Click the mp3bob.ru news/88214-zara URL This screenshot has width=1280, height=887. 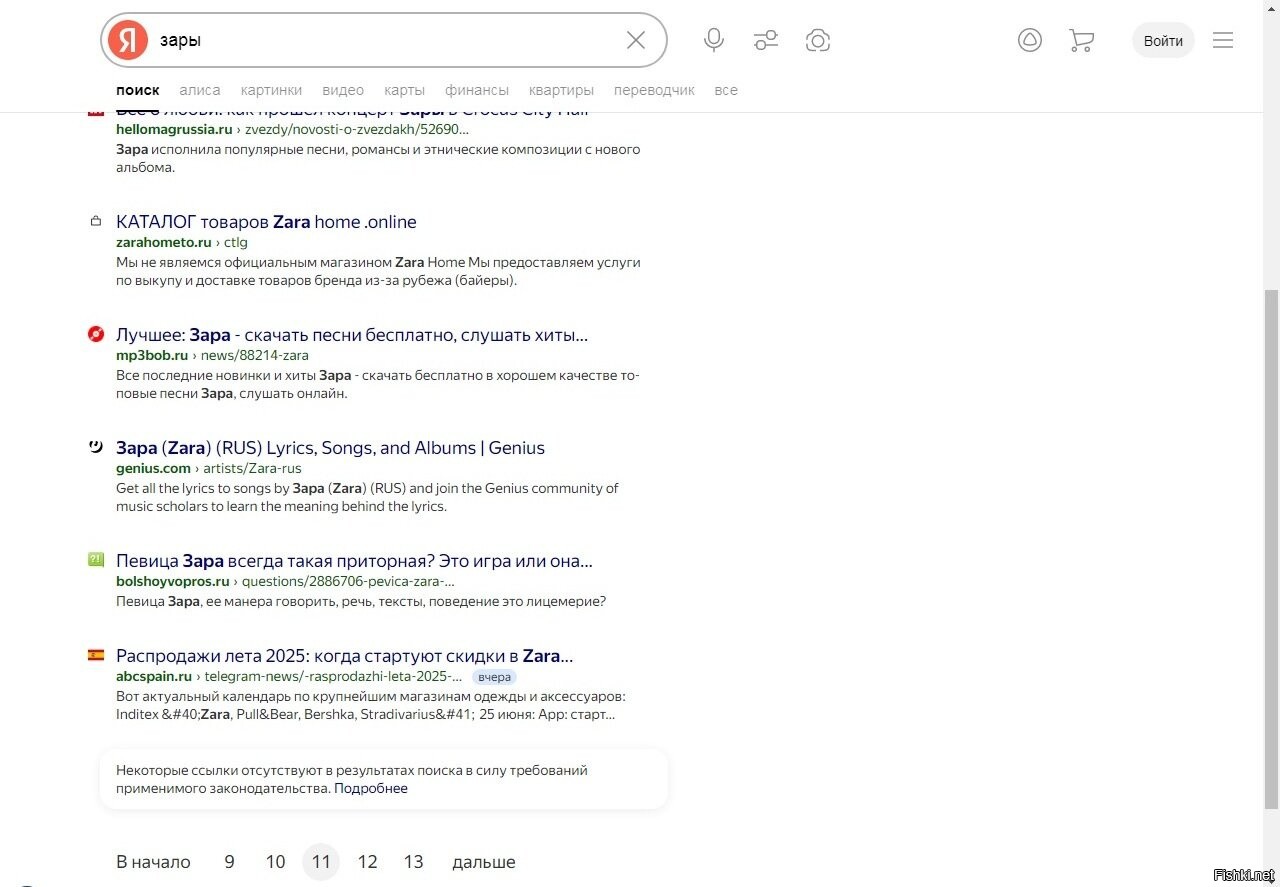pos(212,355)
